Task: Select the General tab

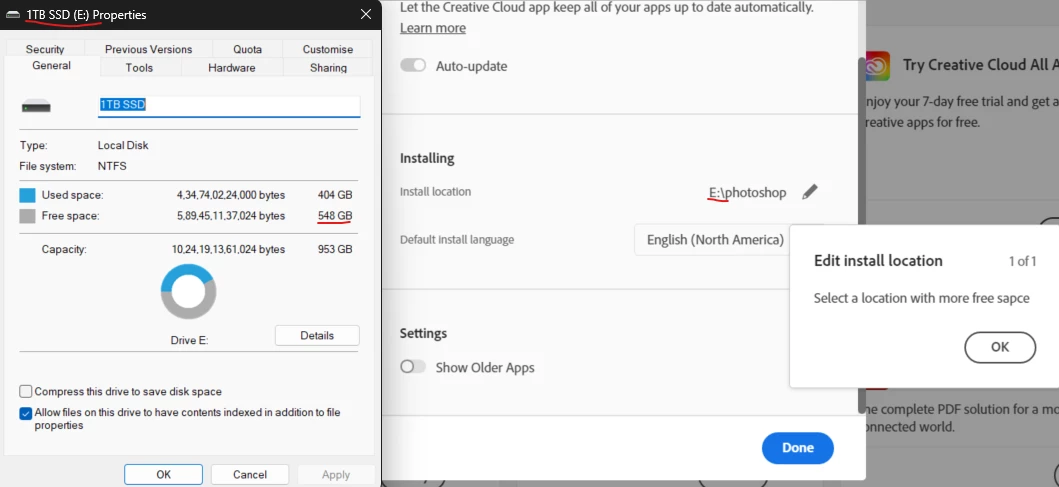Action: (x=51, y=66)
